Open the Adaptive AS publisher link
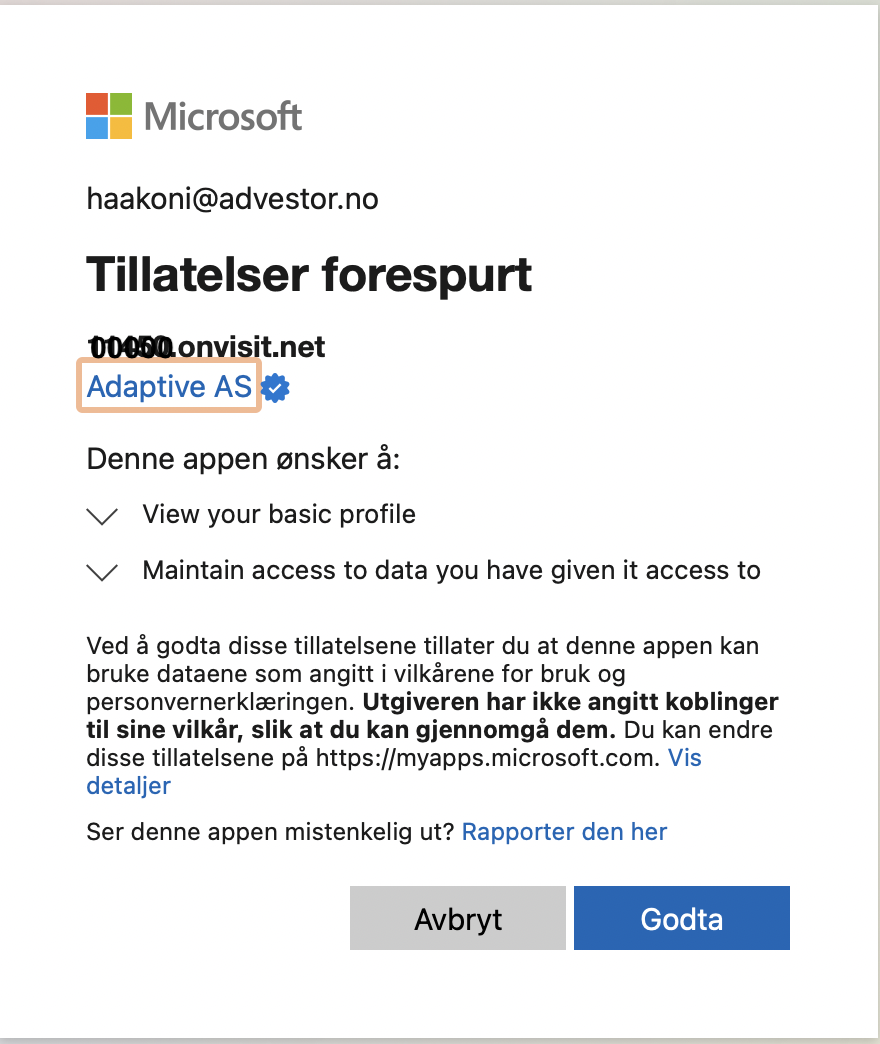 (169, 386)
